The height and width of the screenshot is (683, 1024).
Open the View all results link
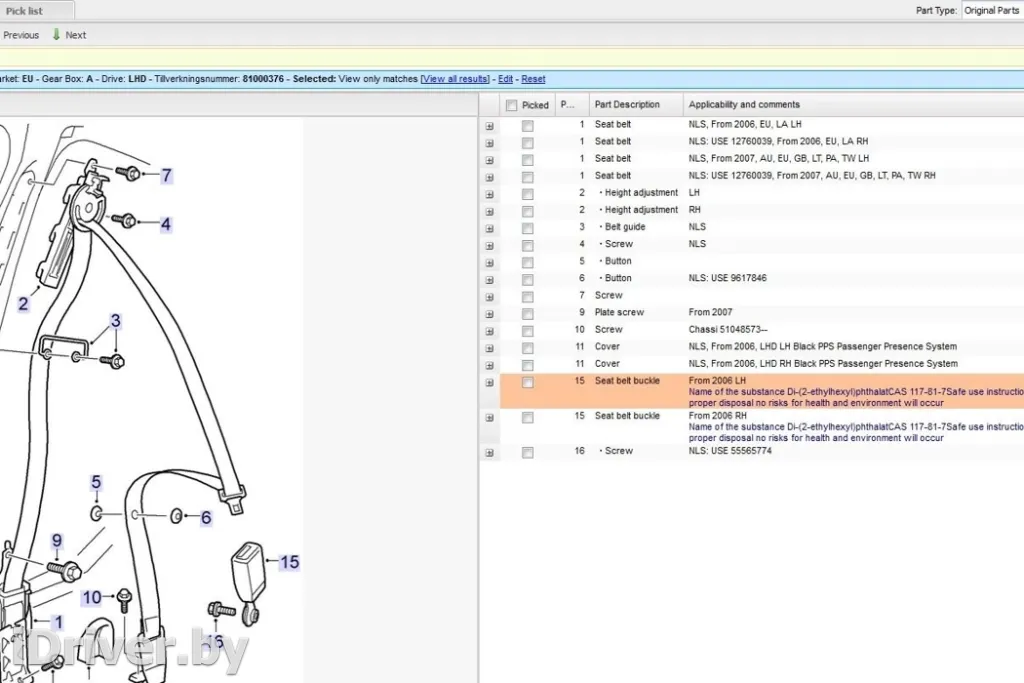pyautogui.click(x=456, y=79)
